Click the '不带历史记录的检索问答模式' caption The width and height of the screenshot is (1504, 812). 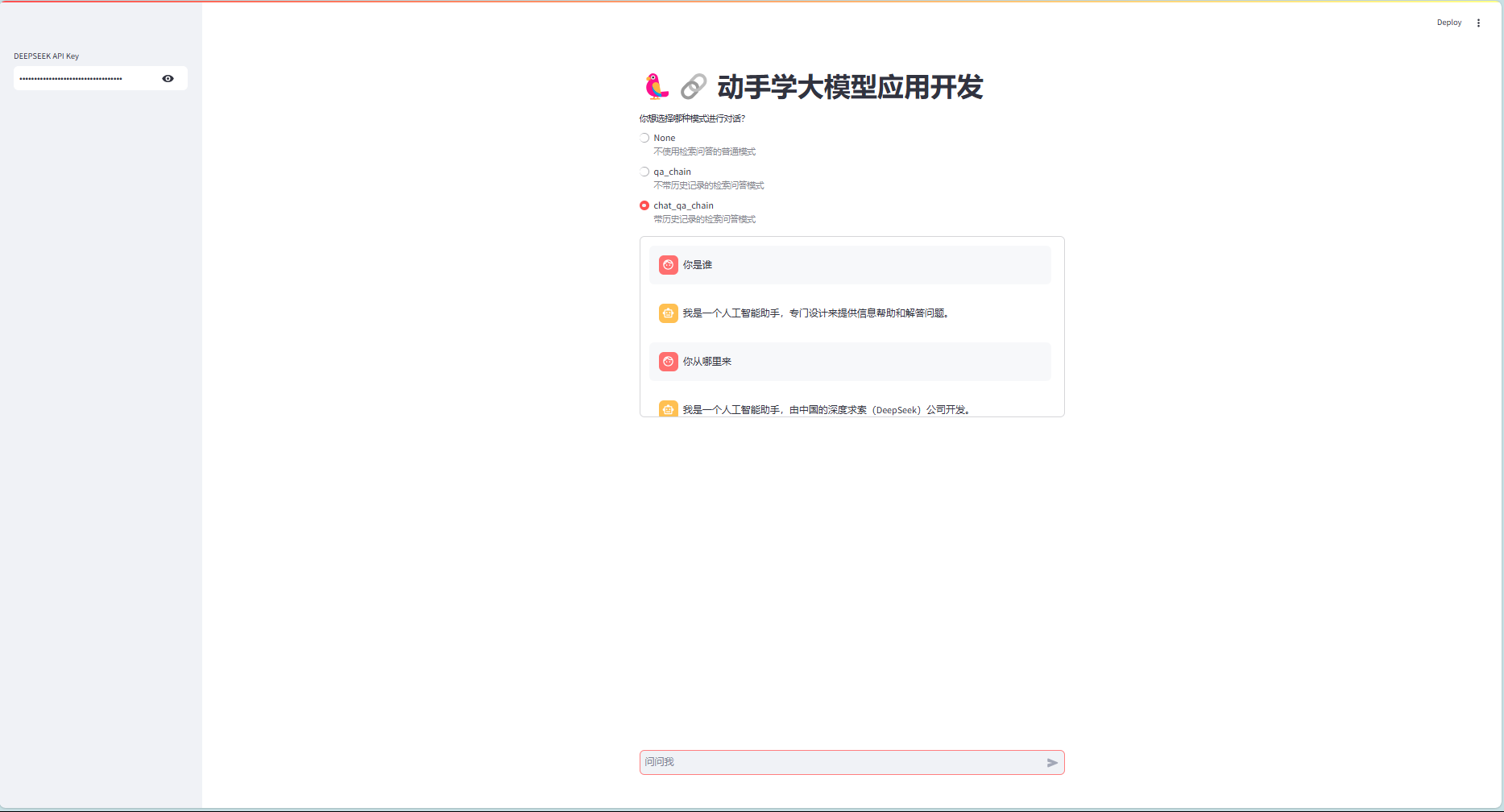(x=708, y=185)
